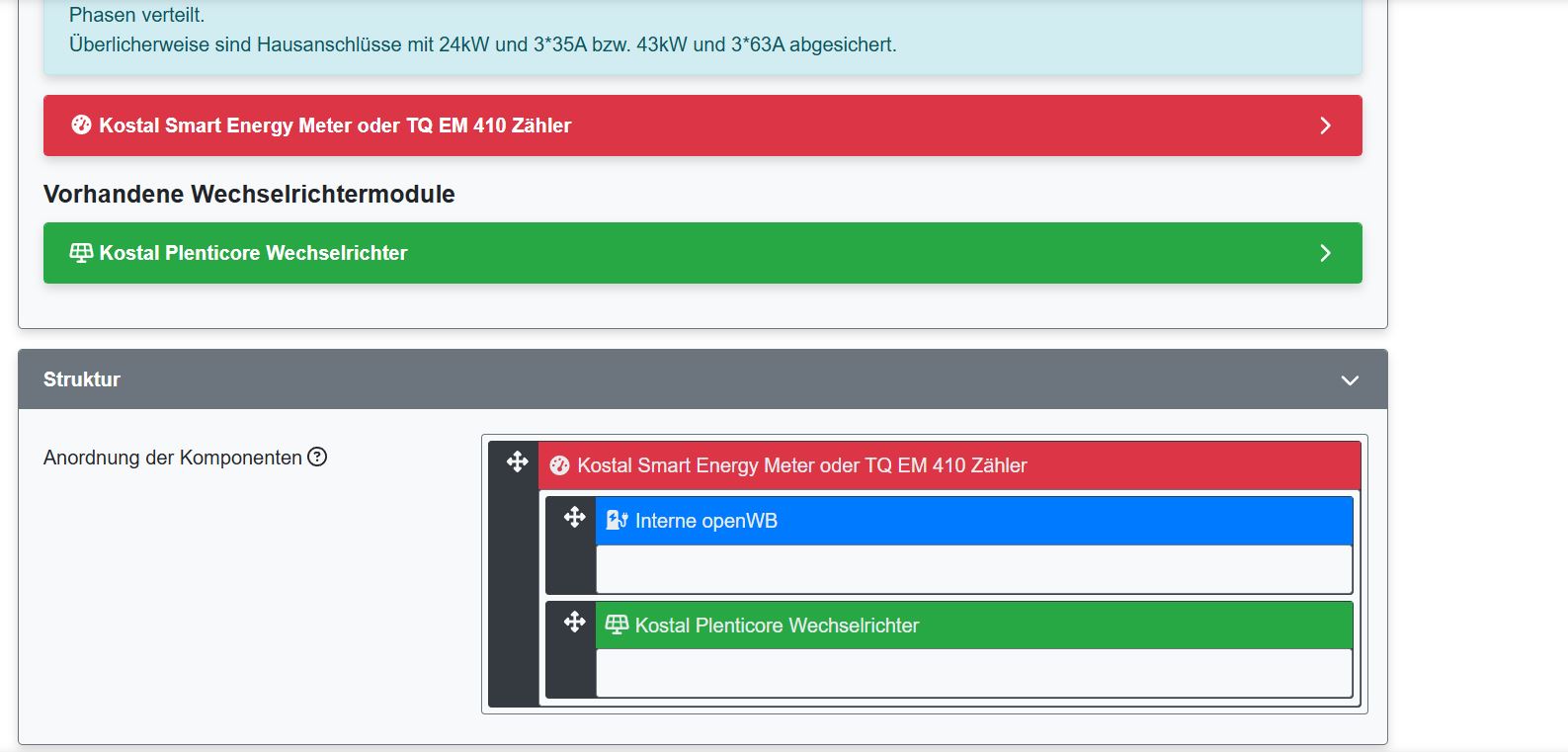Grab move handle of Kostal Smart Energy Meter in structure
The height and width of the screenshot is (752, 1568).
[x=517, y=461]
